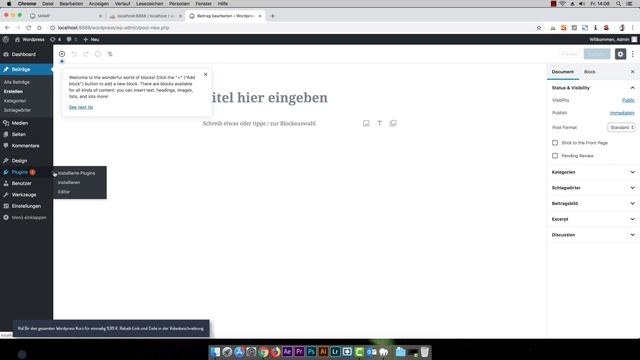This screenshot has height=360, width=640.
Task: Click the Chrome address bar URL
Action: pos(113,28)
